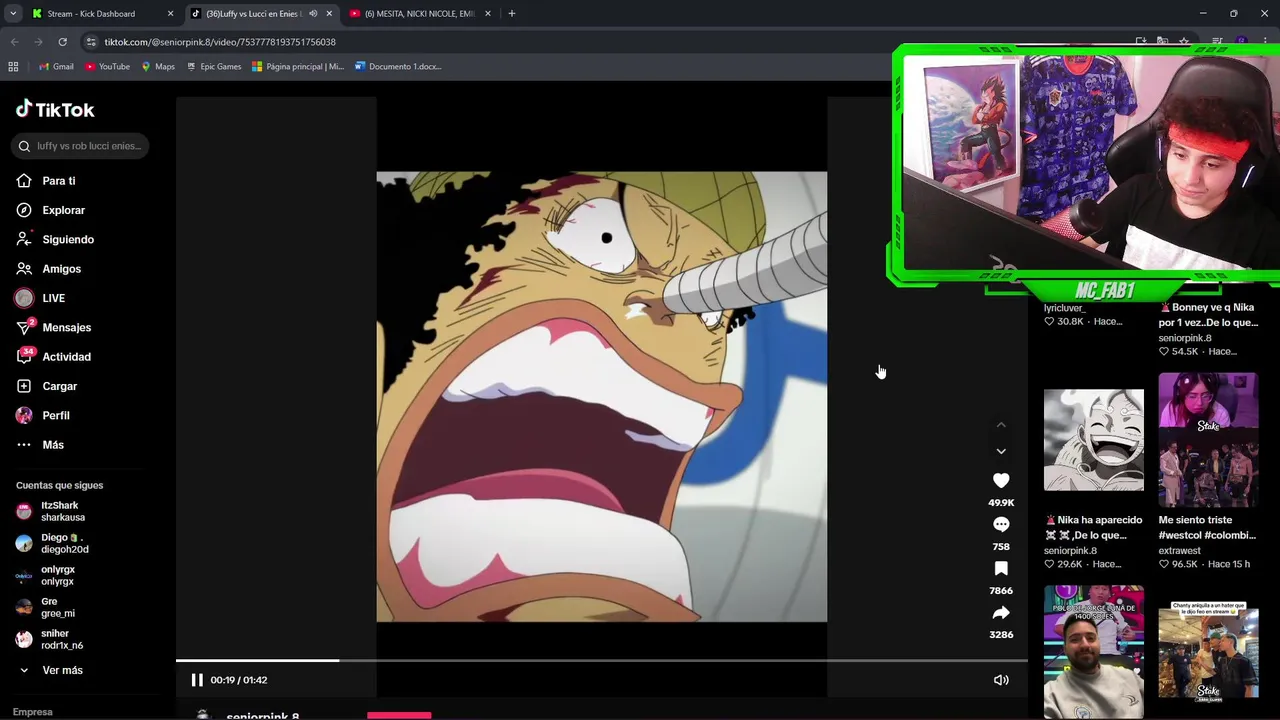This screenshot has width=1280, height=720.
Task: Switch to Stream - Kick Dashboard tab
Action: [91, 14]
